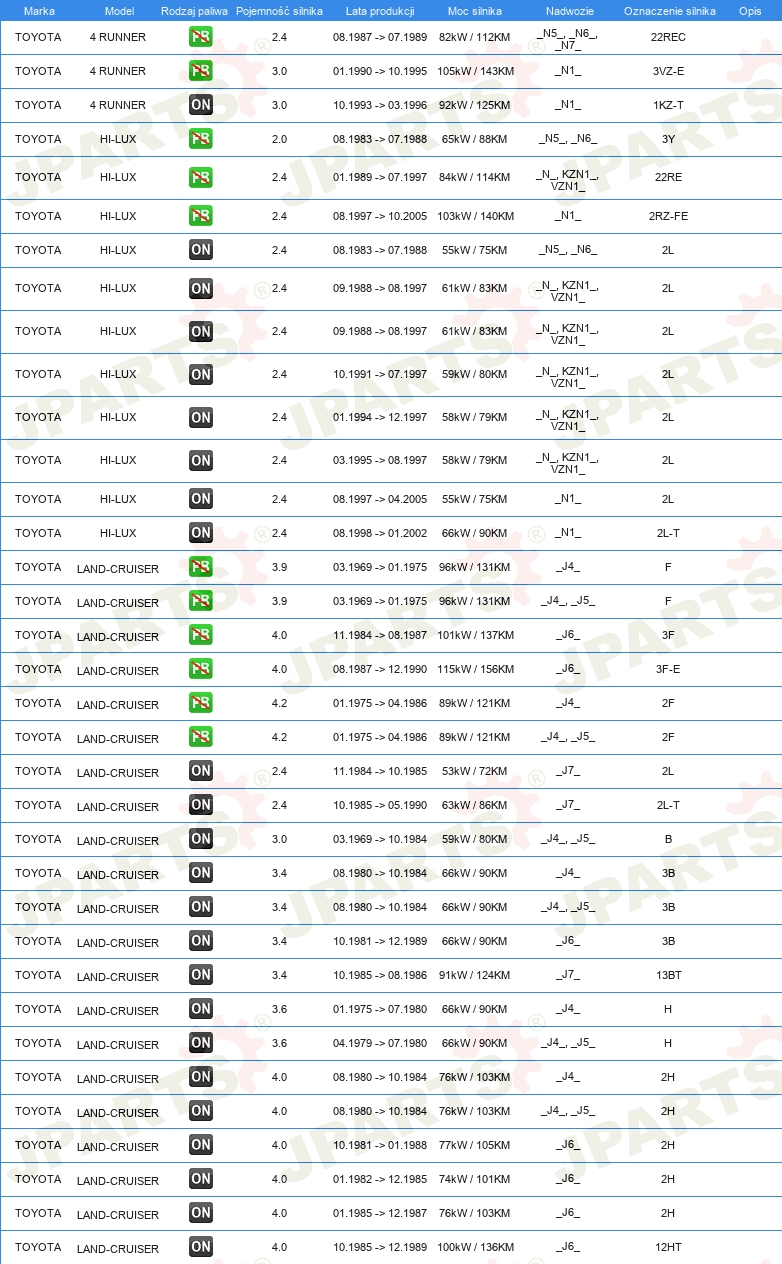The width and height of the screenshot is (782, 1264).
Task: Click the production dates 08.1987 -> 12.1990
Action: pyautogui.click(x=380, y=669)
